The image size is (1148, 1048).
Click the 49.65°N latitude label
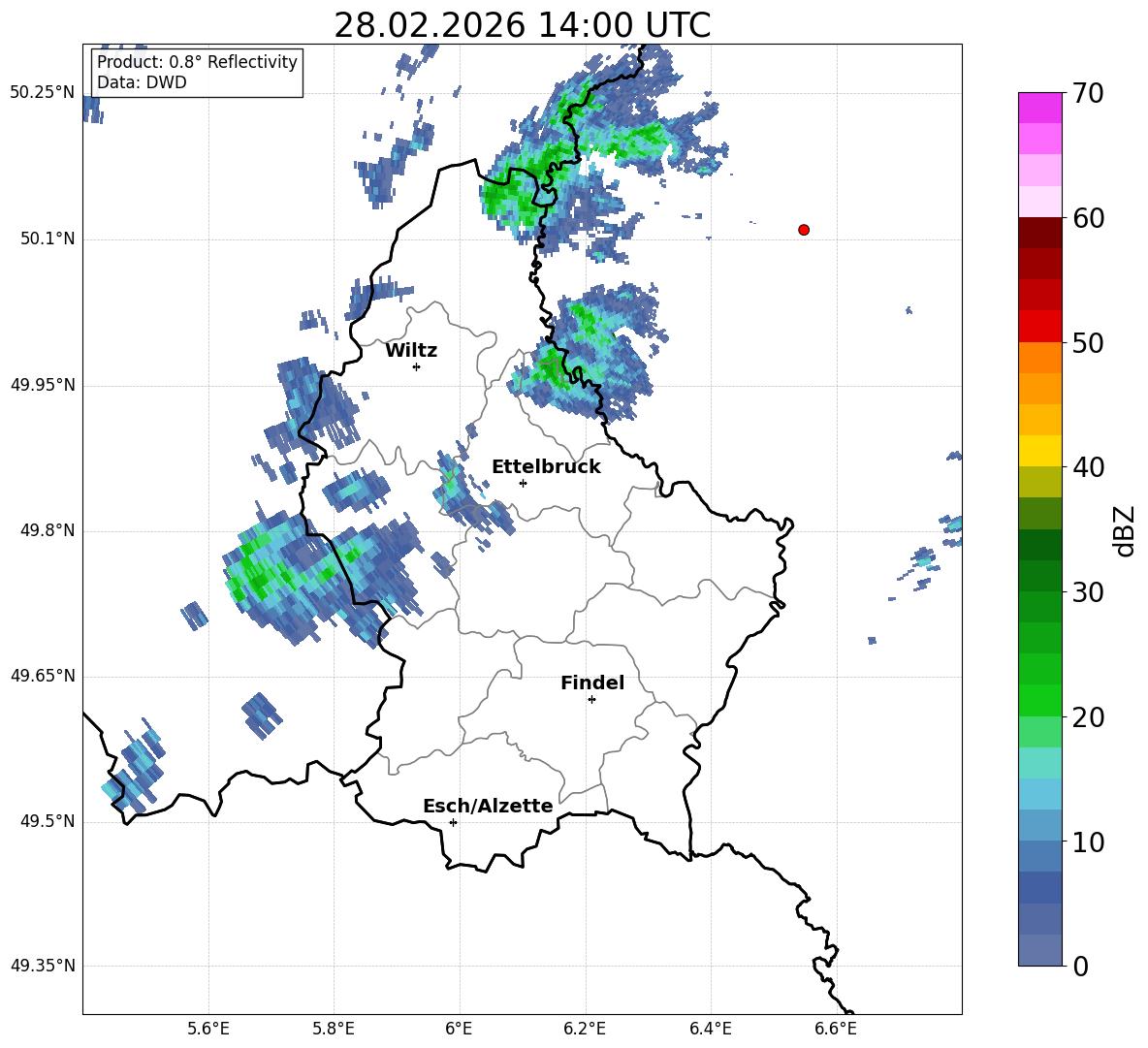[43, 676]
